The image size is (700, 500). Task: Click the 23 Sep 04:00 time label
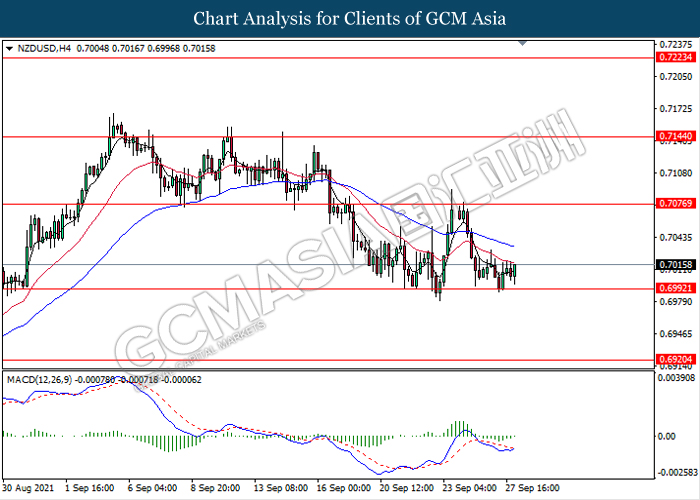469,488
